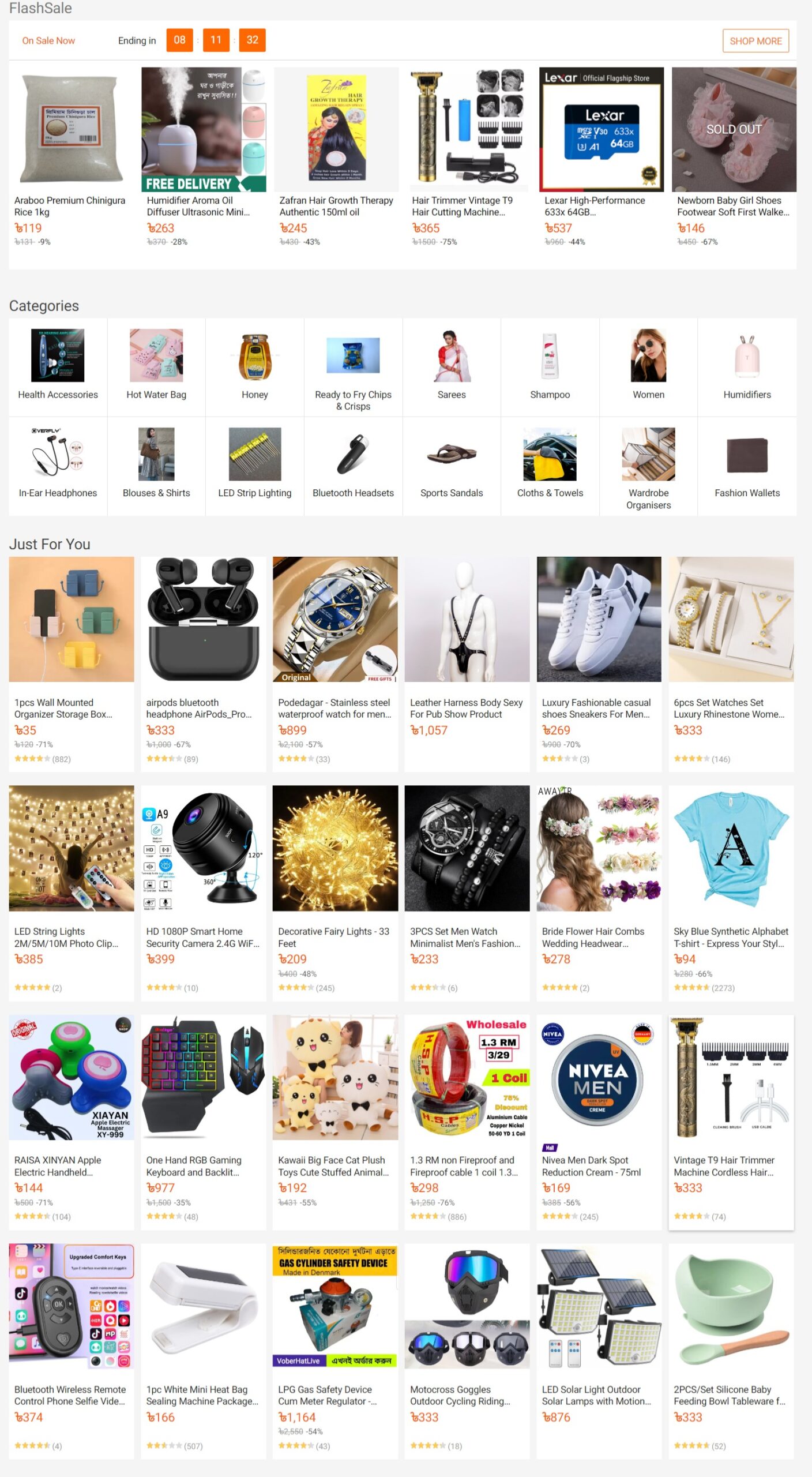Open the Health Accessories category icon

click(58, 355)
